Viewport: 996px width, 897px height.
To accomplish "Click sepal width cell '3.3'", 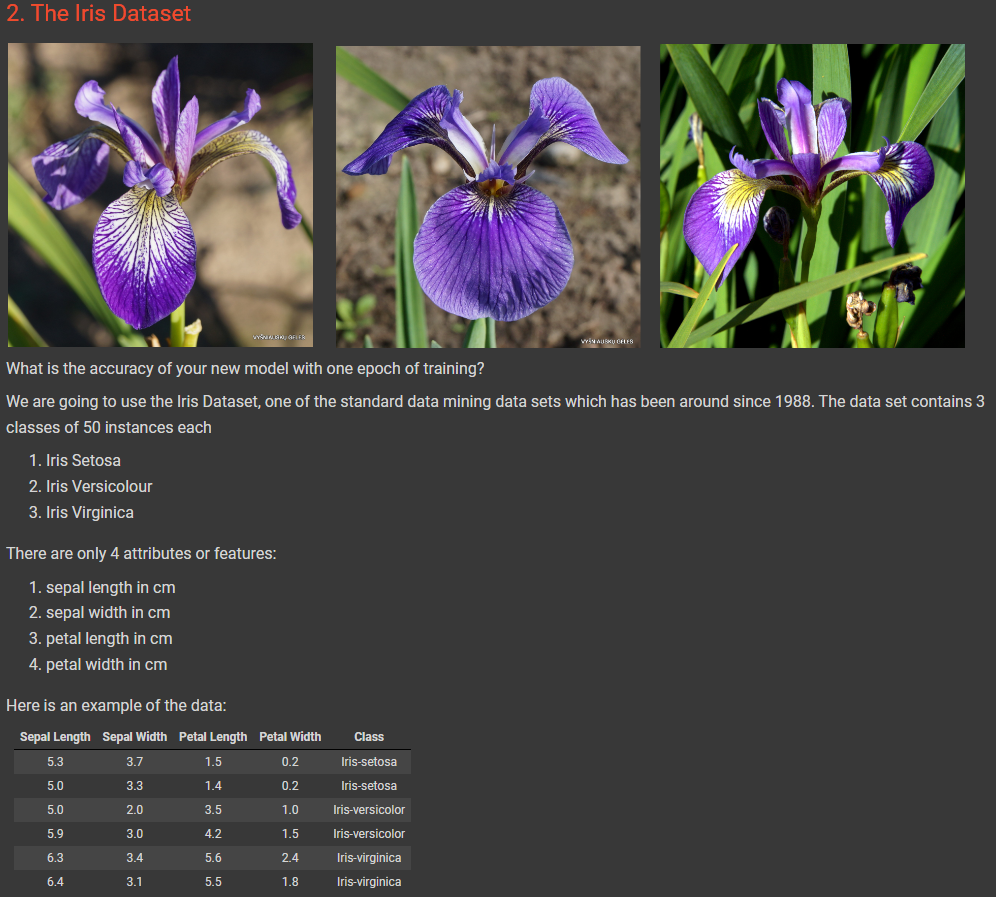I will (x=135, y=786).
